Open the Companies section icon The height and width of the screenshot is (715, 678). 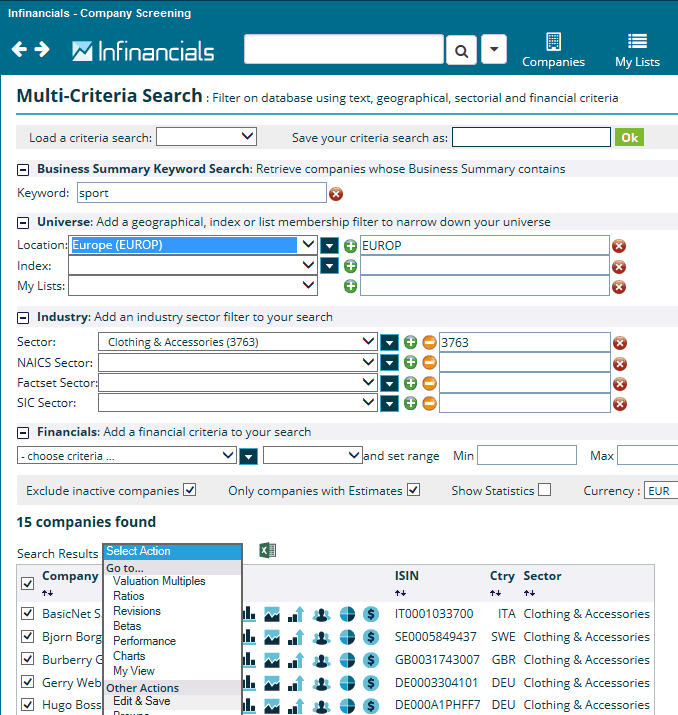[x=553, y=51]
